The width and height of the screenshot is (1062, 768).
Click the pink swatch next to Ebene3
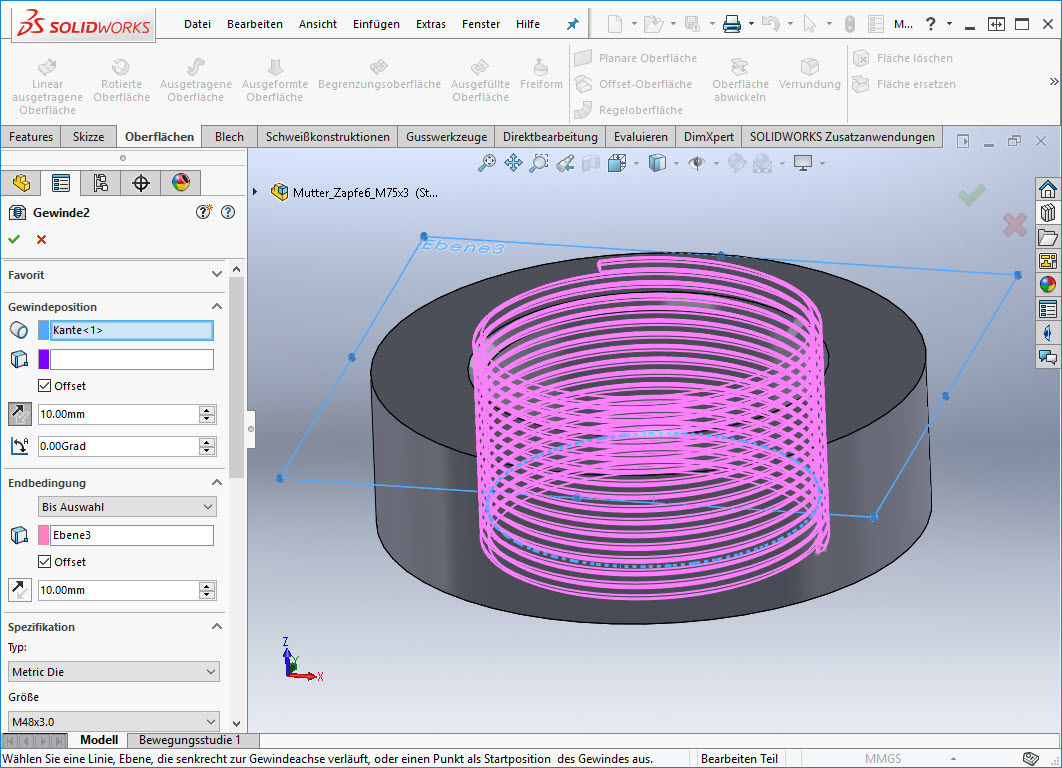point(43,535)
